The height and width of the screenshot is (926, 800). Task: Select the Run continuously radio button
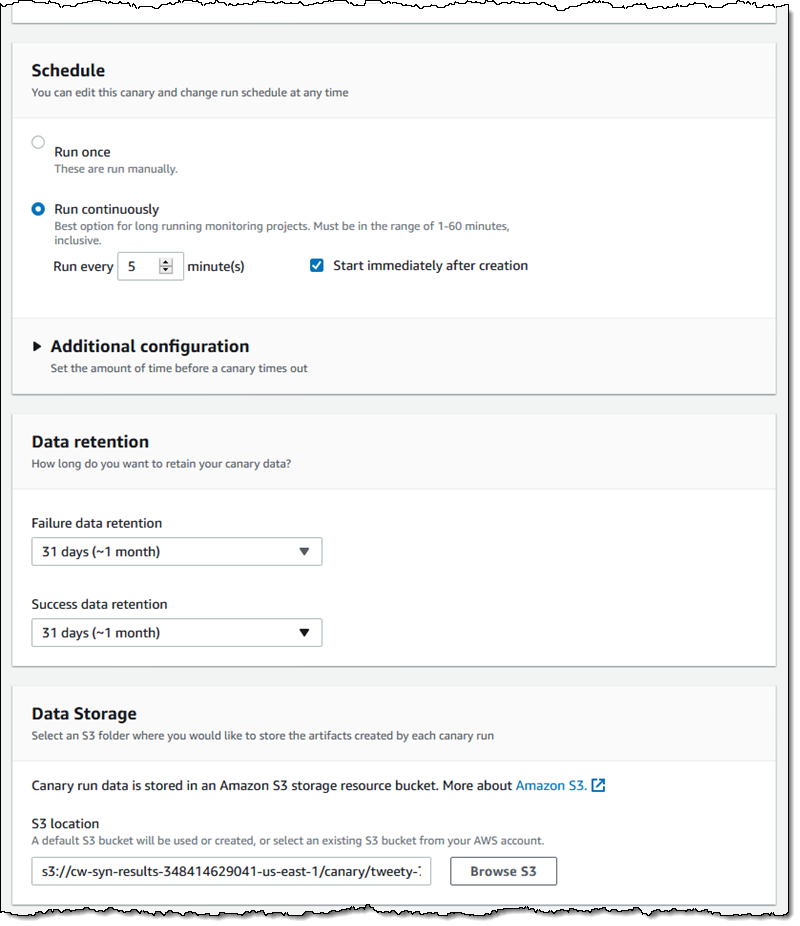coord(38,209)
